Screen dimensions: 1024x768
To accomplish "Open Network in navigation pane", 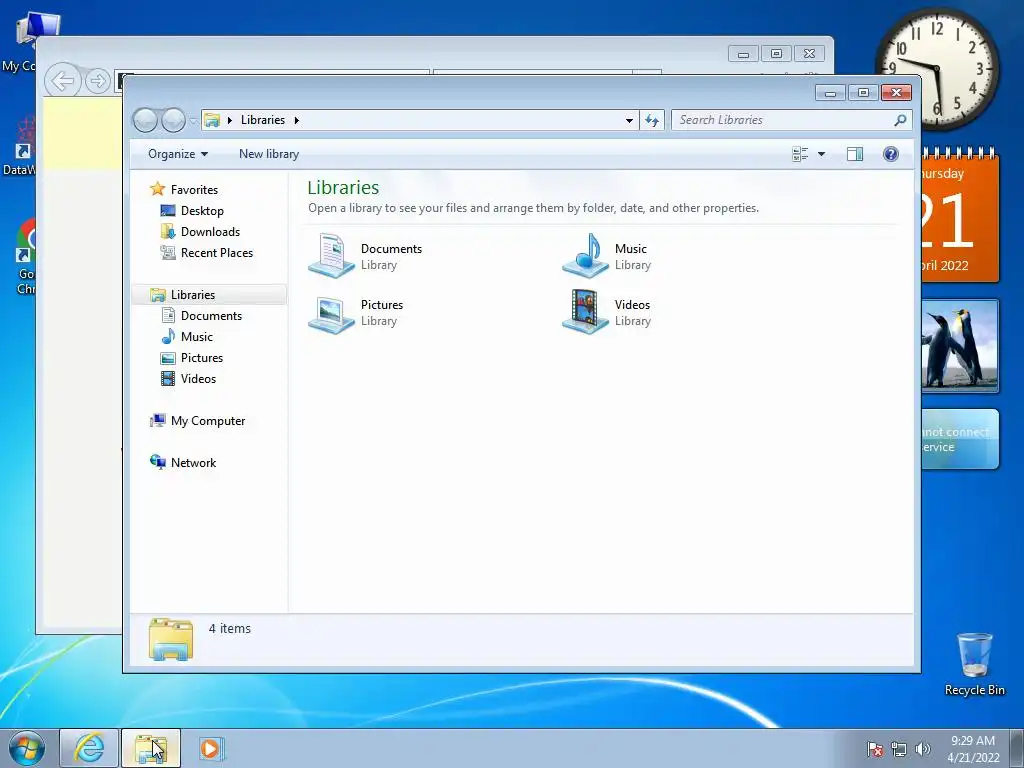I will point(193,462).
